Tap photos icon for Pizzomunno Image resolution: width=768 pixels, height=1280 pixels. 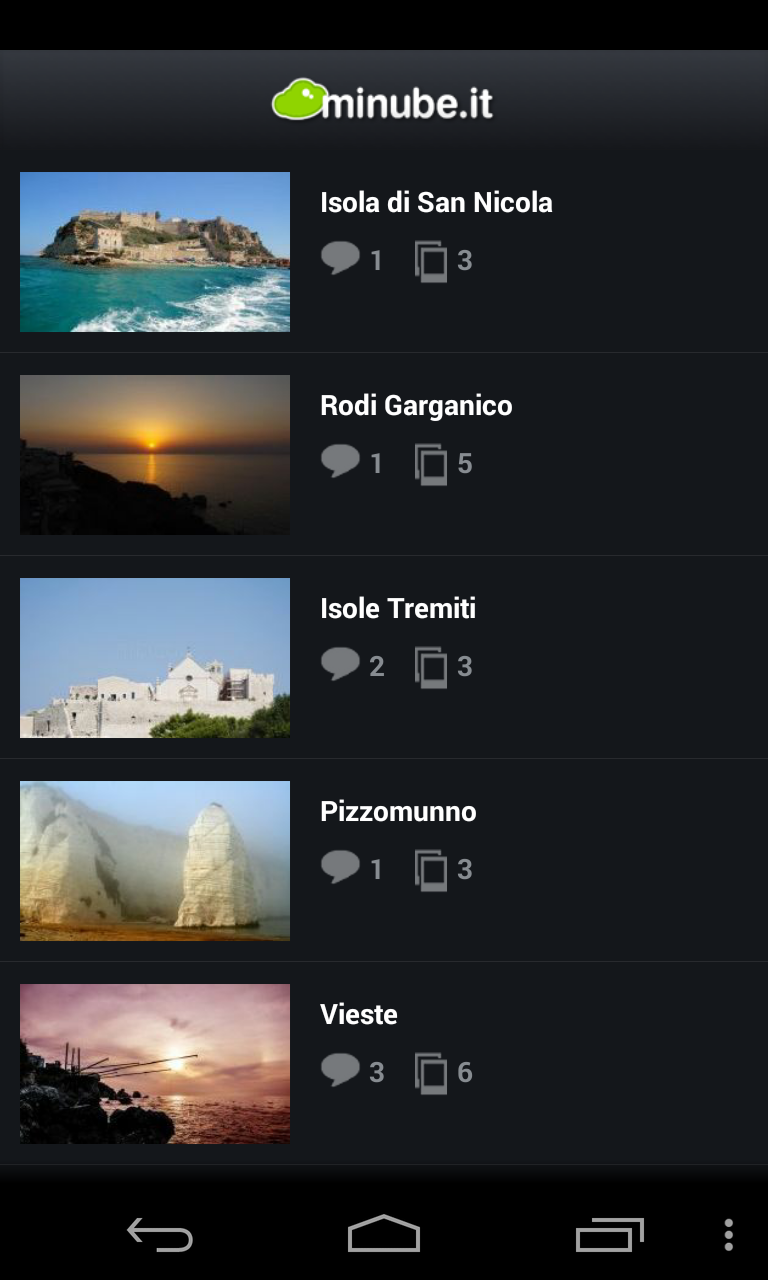click(x=431, y=870)
